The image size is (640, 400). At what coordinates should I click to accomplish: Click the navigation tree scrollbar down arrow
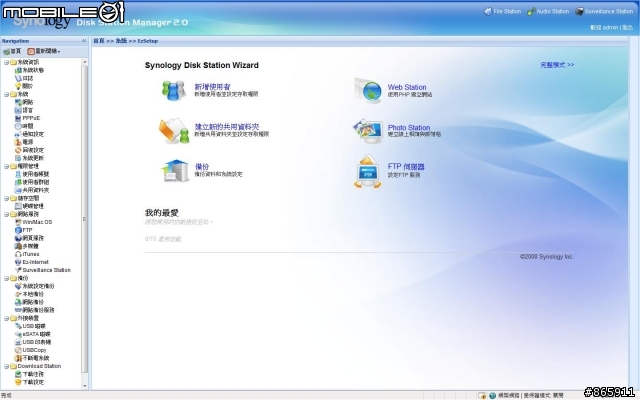tap(84, 386)
